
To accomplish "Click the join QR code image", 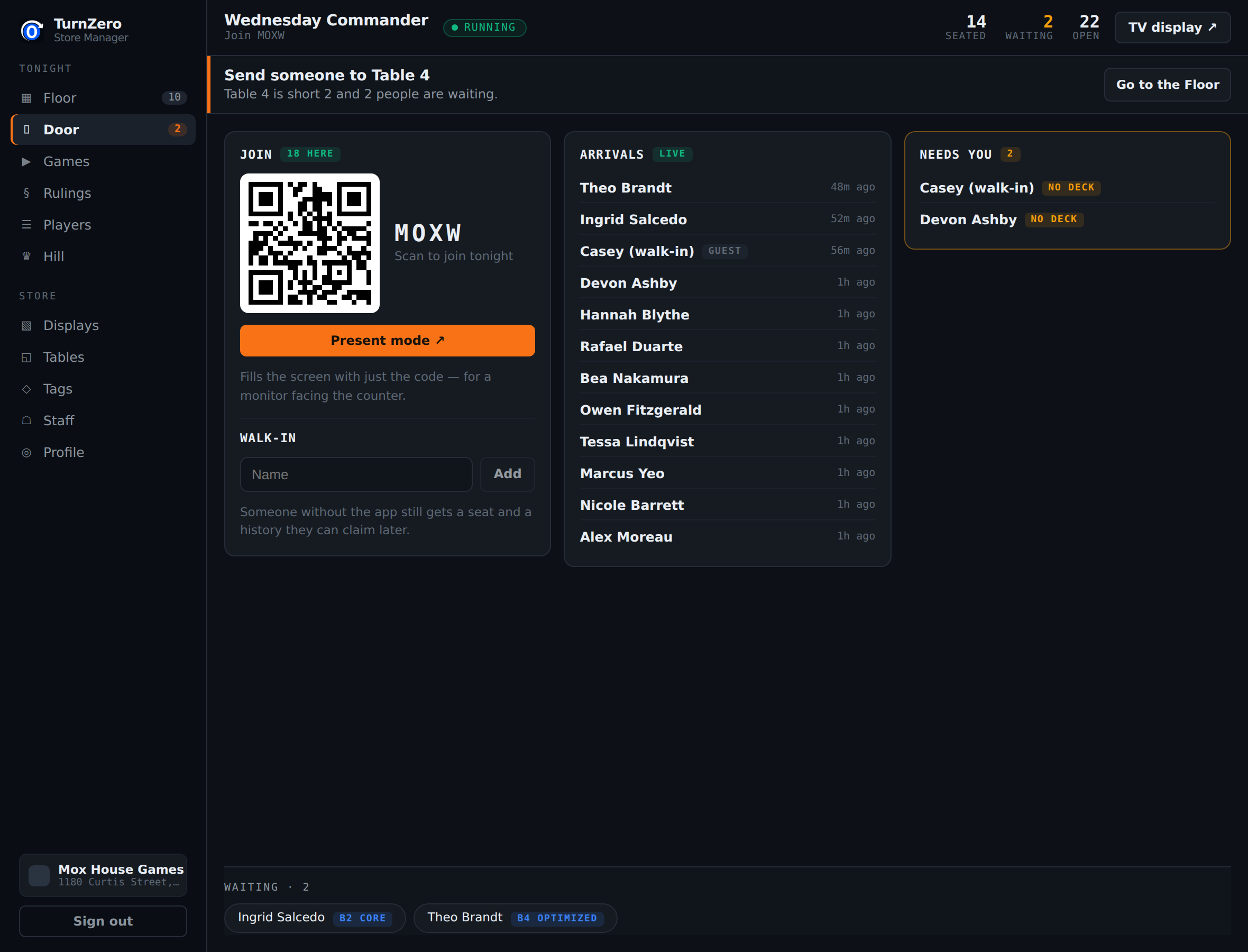I will 310,243.
